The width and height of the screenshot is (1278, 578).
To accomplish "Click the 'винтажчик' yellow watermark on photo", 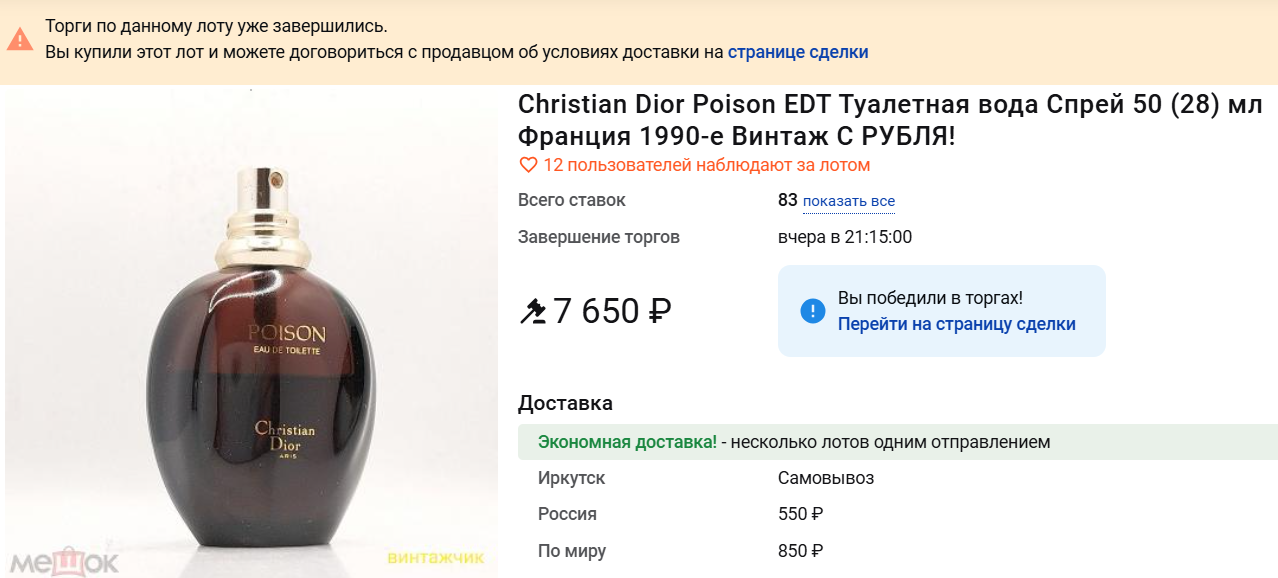I will pyautogui.click(x=435, y=558).
